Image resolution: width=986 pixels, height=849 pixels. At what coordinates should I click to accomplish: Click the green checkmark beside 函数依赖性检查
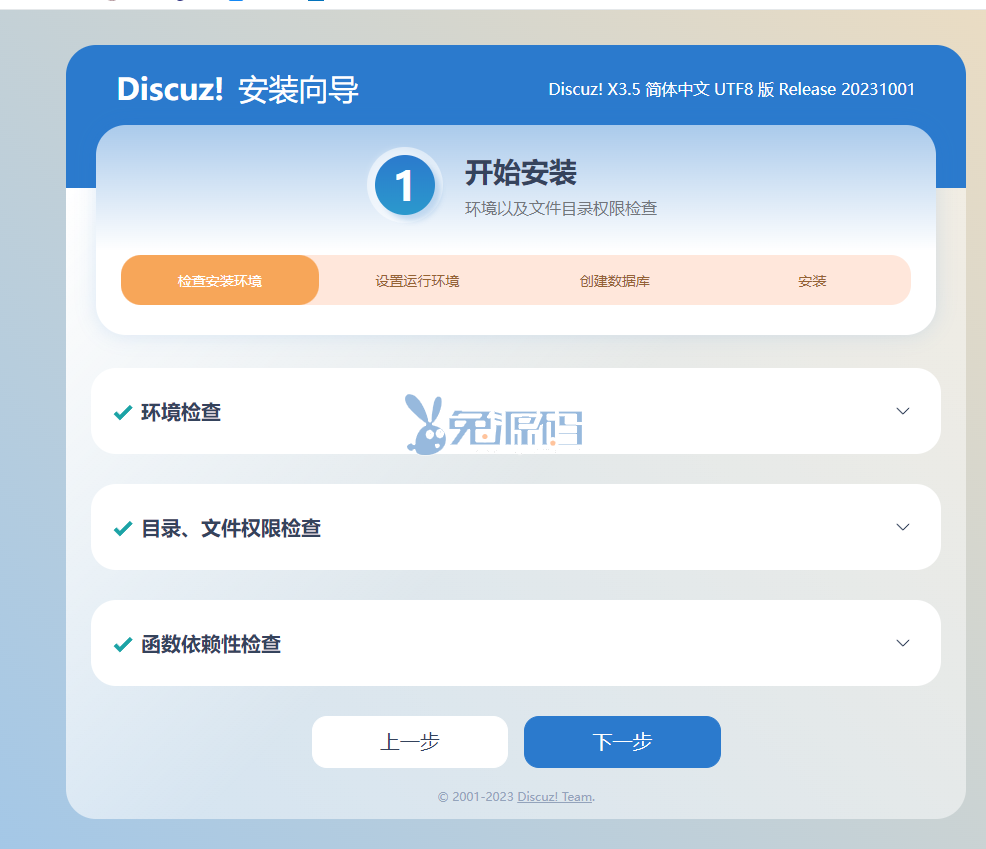[x=123, y=645]
